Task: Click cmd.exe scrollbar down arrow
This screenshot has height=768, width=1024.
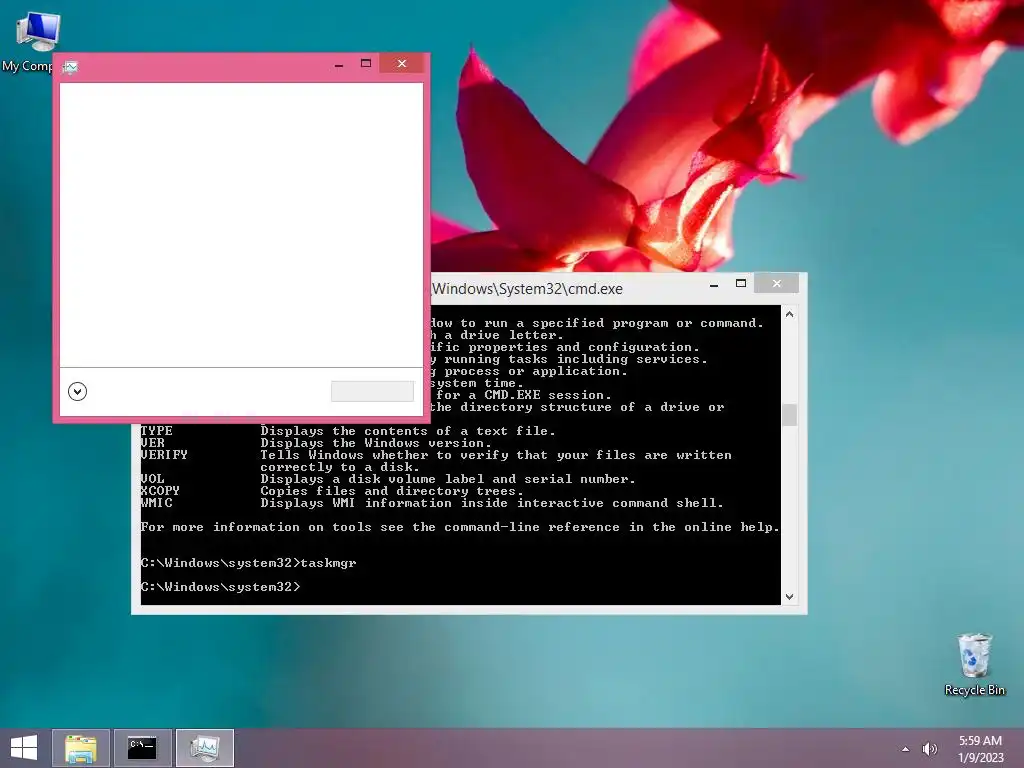Action: click(790, 596)
